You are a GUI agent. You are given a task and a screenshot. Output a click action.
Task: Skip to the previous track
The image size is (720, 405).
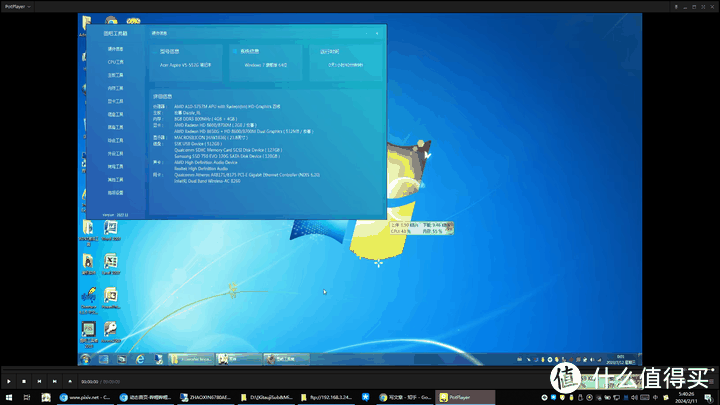[39, 381]
